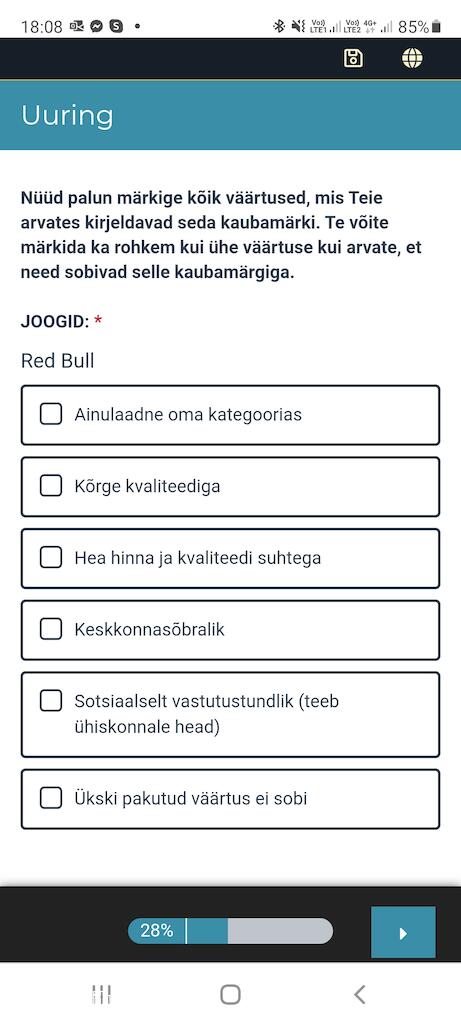Click the 28% progress bar

click(230, 931)
